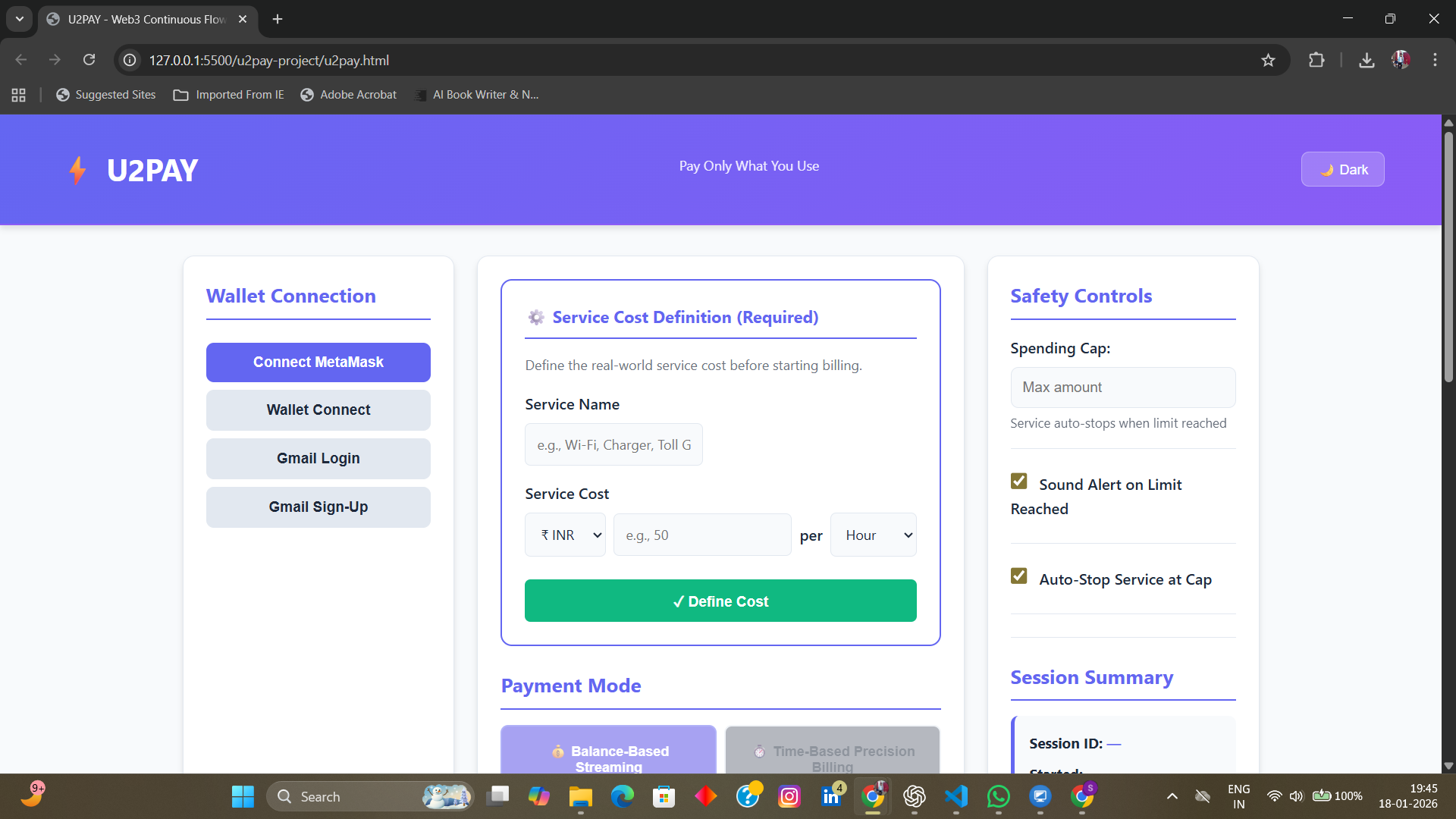Open the INR currency dropdown
This screenshot has height=819, width=1456.
pos(565,535)
